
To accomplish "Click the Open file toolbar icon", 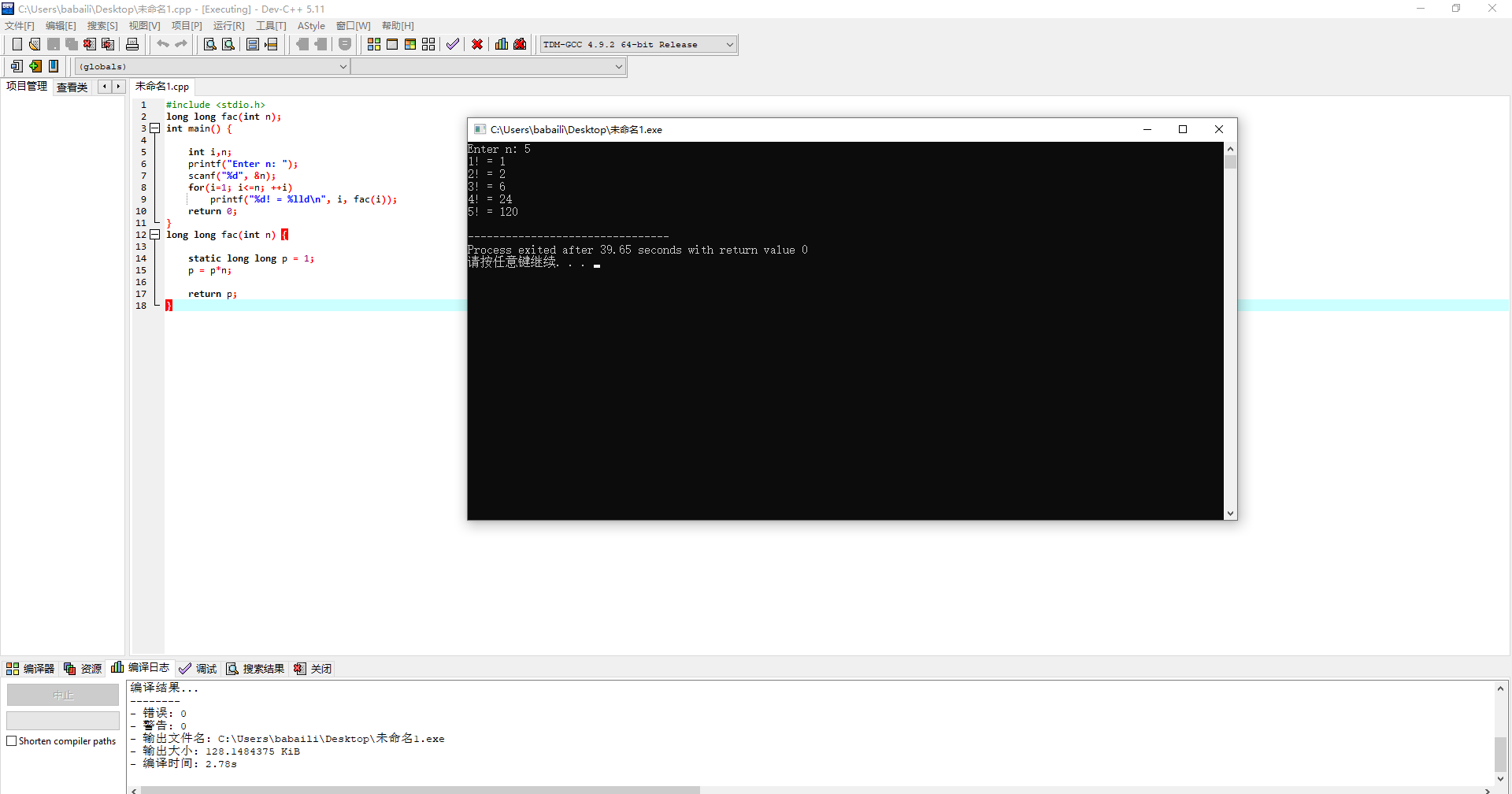I will coord(35,44).
